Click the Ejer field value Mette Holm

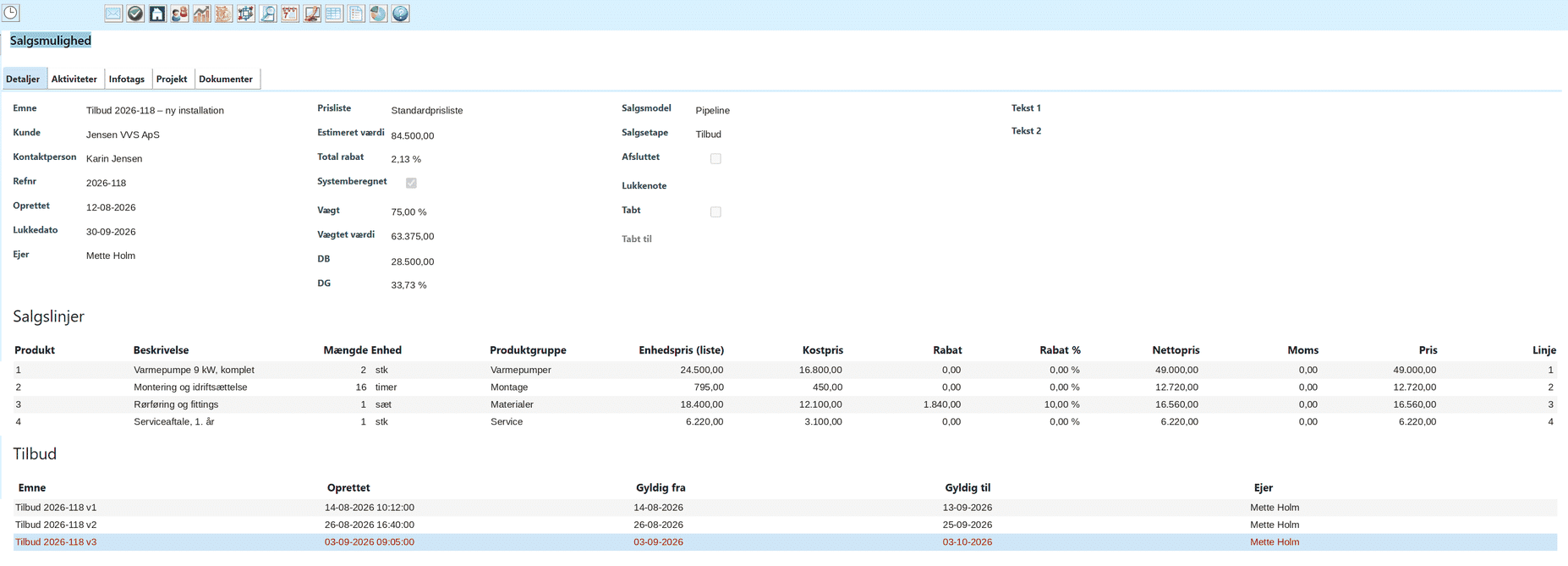click(x=111, y=256)
